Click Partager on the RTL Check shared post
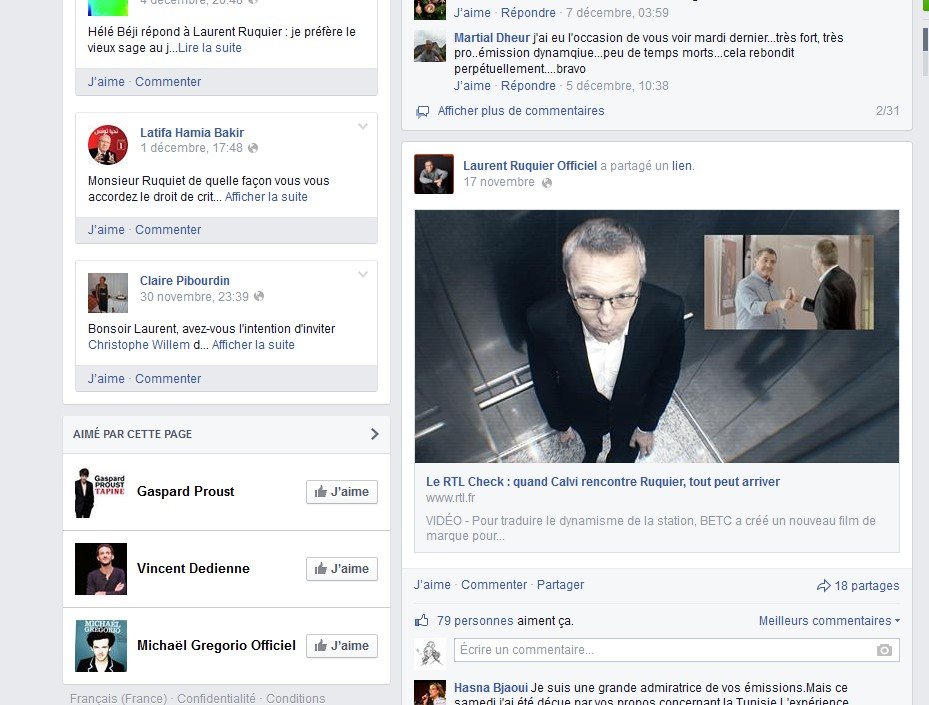Screen dimensions: 929x705 [560, 585]
